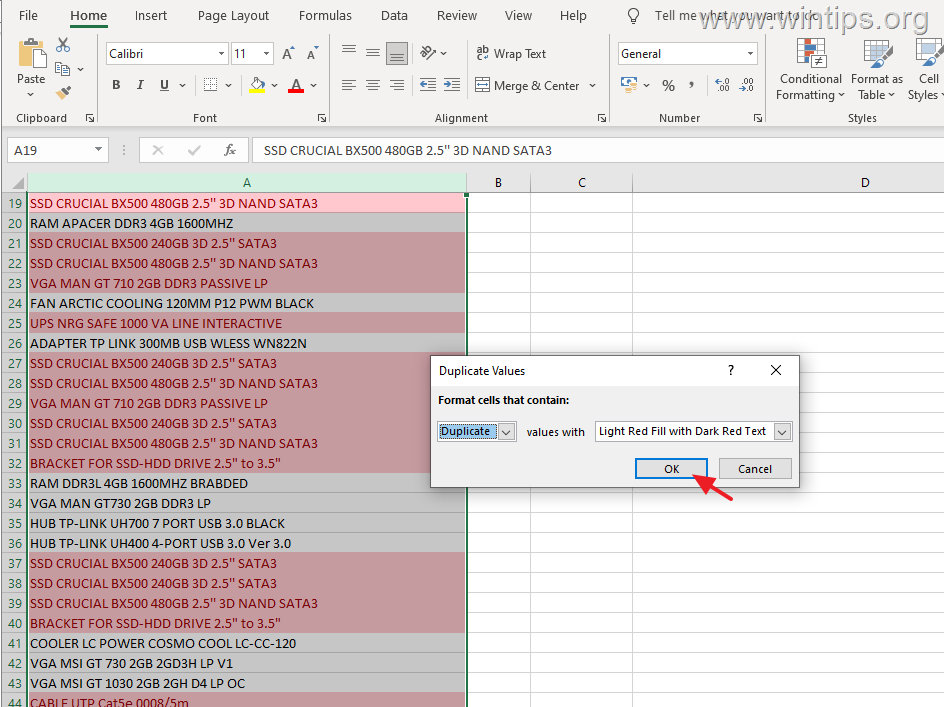Open the Calibri font name dropdown
Viewport: 944px width, 707px height.
coord(221,54)
